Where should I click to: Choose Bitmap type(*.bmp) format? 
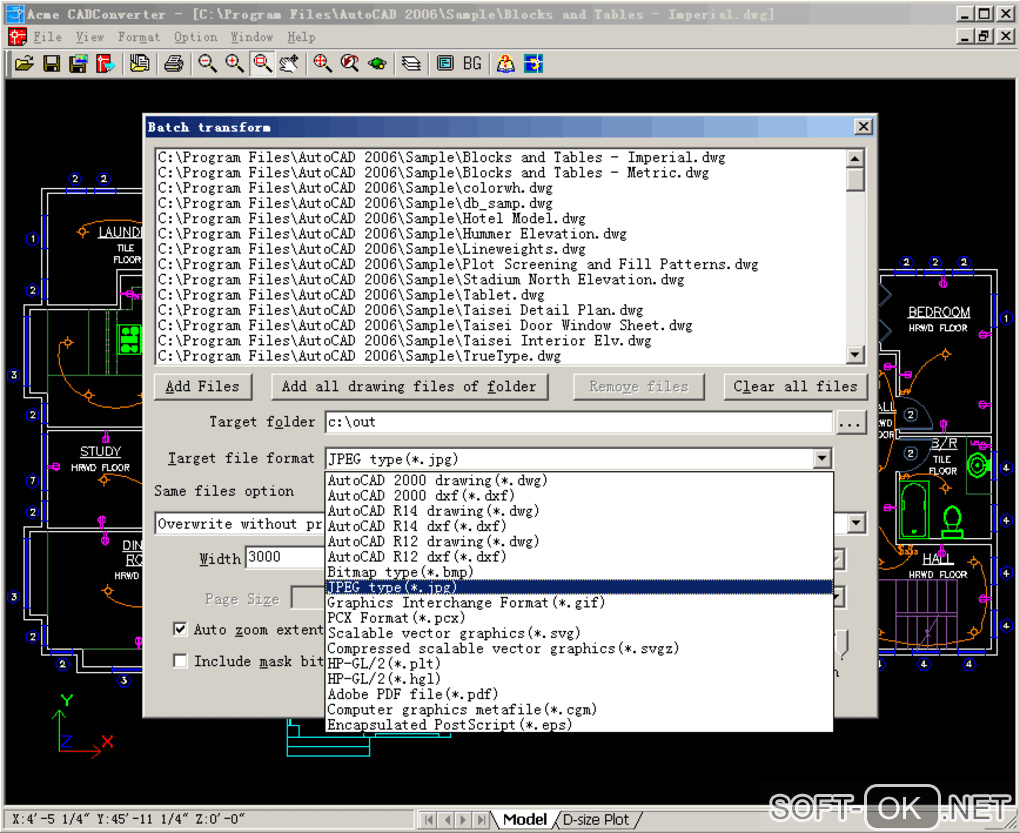tap(579, 572)
